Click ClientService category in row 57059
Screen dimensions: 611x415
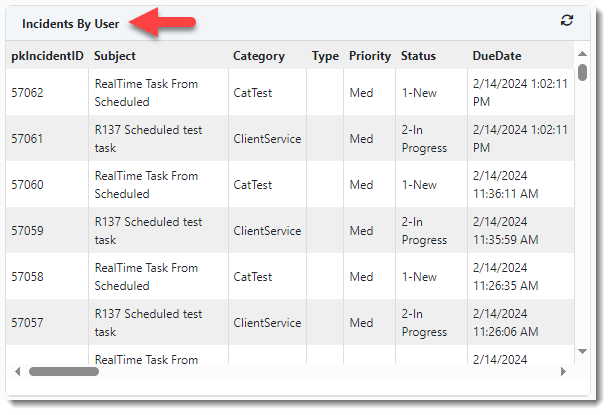(x=267, y=231)
